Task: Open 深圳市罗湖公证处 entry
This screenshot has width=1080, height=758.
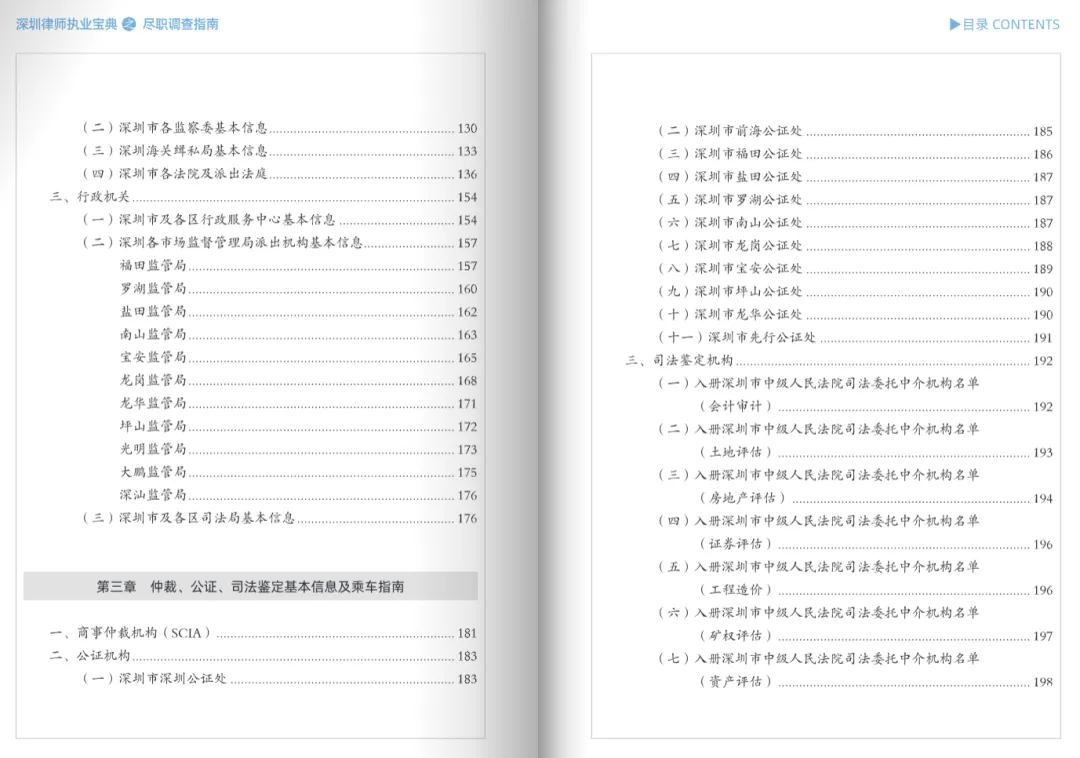Action: click(x=855, y=200)
